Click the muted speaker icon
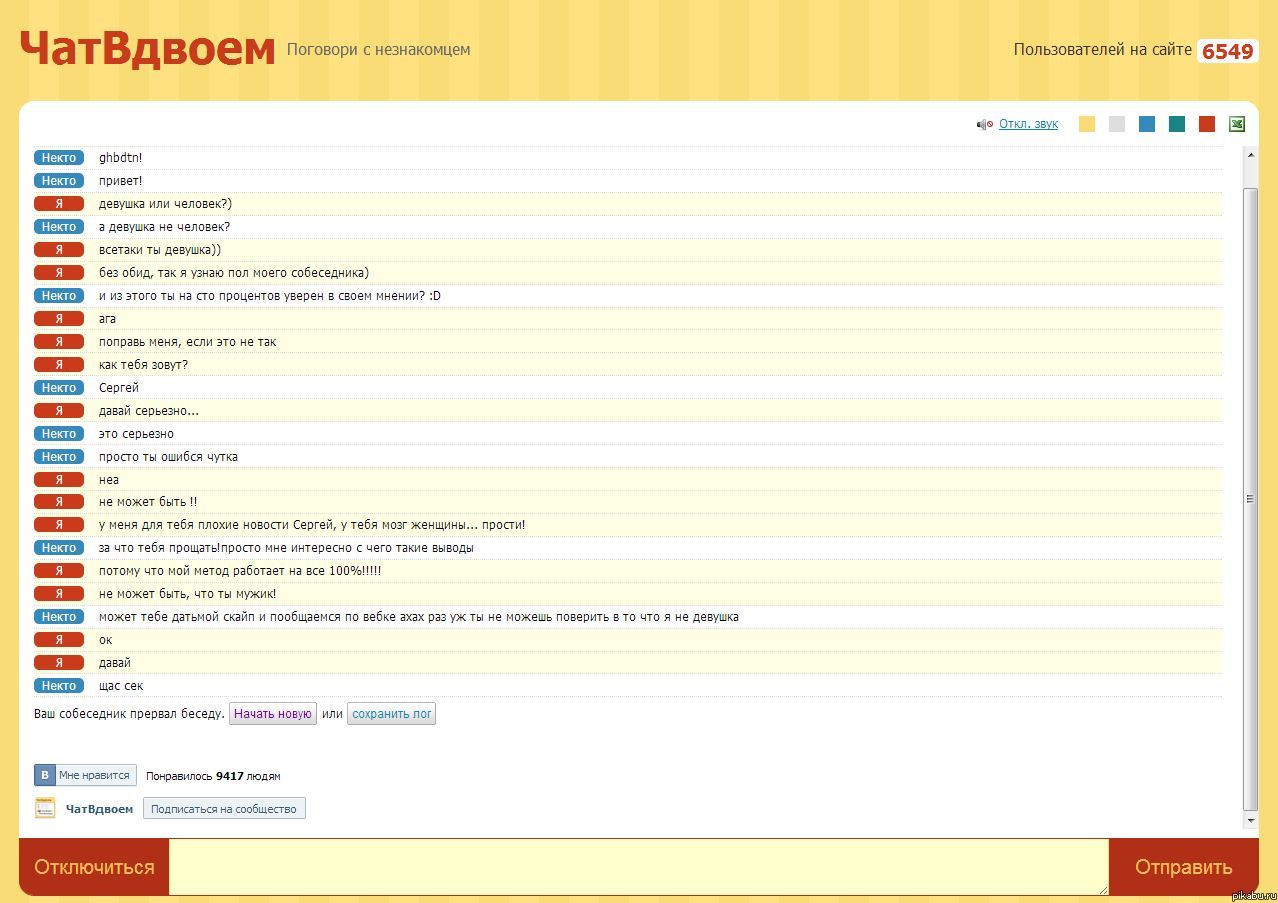This screenshot has height=903, width=1278. pyautogui.click(x=984, y=124)
